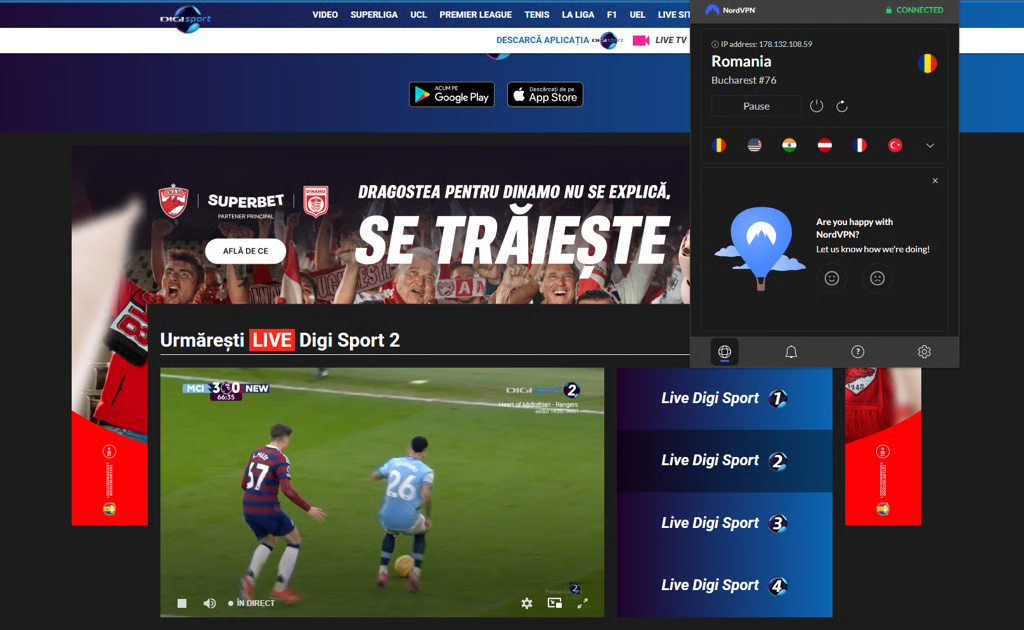Viewport: 1024px width, 630px height.
Task: Open the F1 menu item
Action: click(611, 14)
